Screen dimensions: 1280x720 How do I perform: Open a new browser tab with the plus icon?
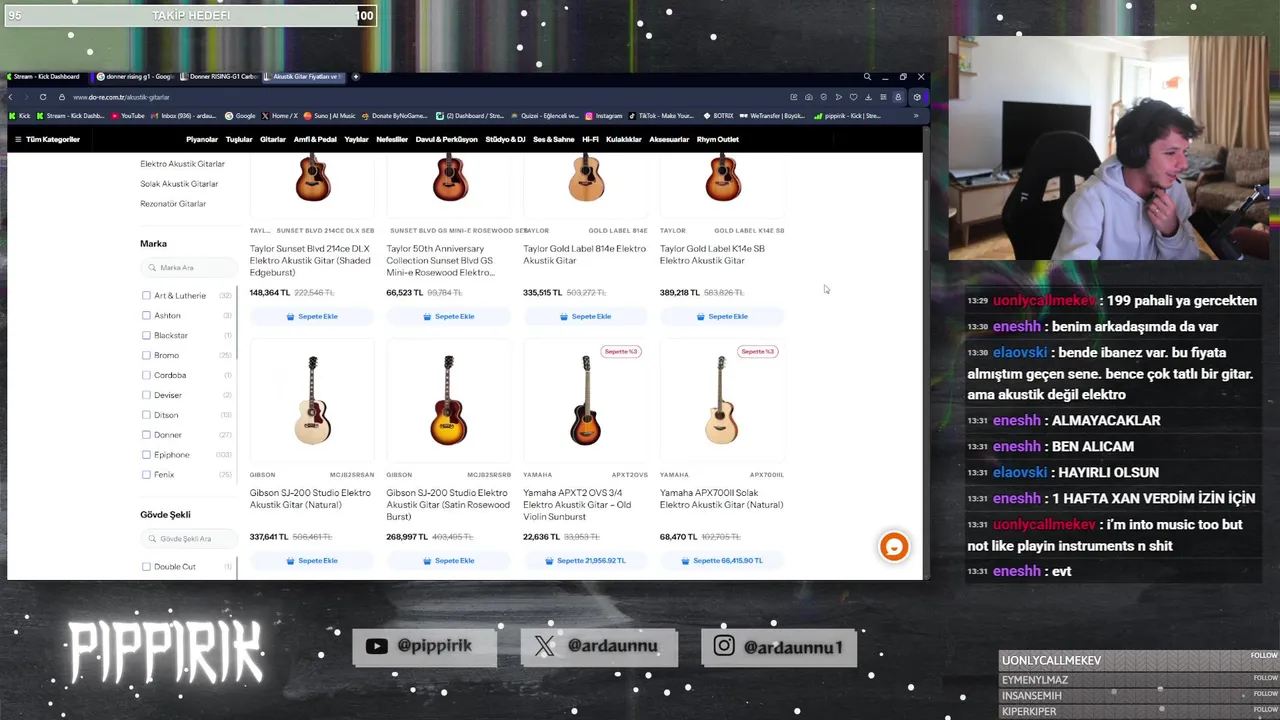click(x=355, y=77)
